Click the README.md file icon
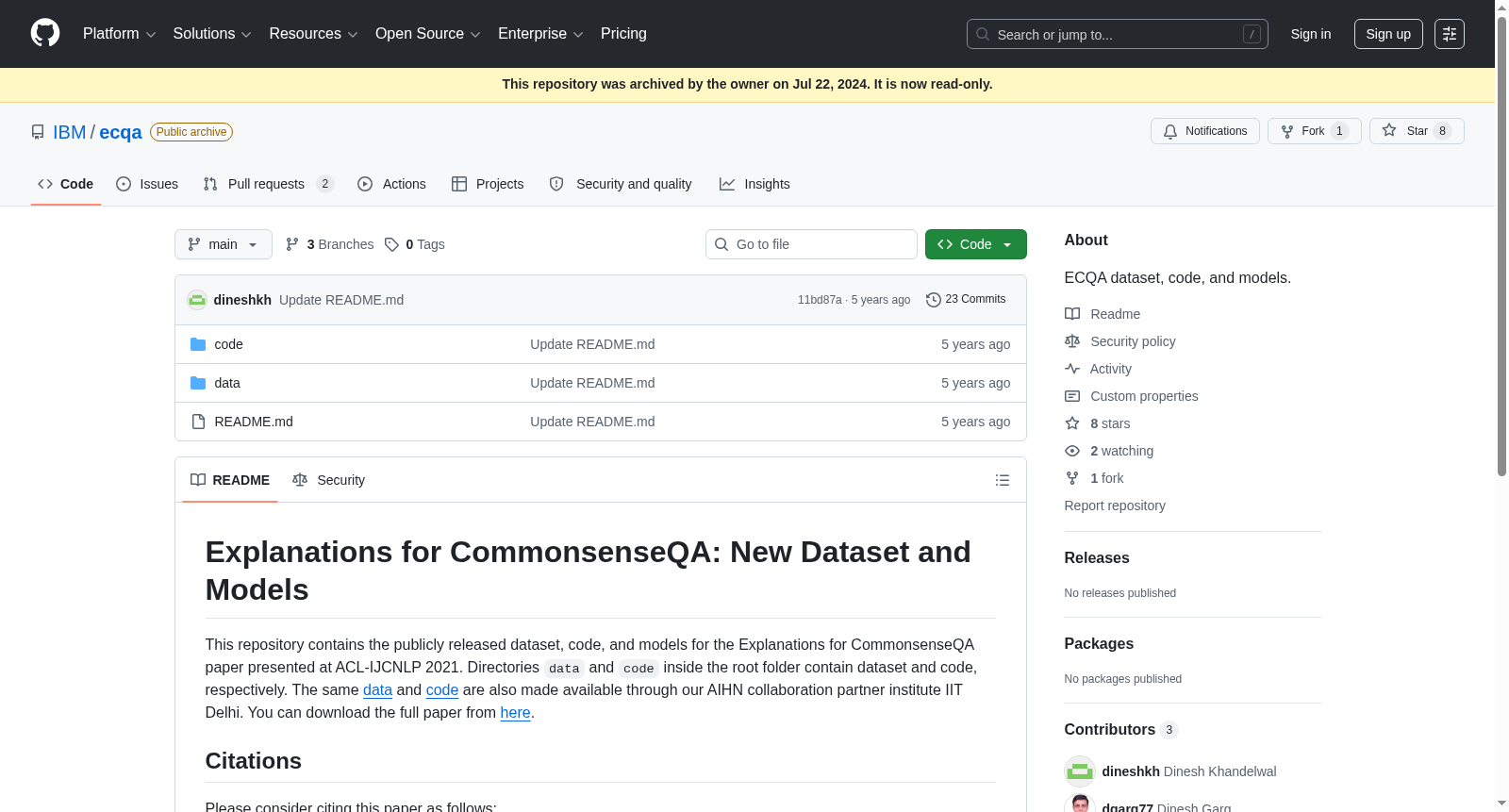 click(x=198, y=422)
